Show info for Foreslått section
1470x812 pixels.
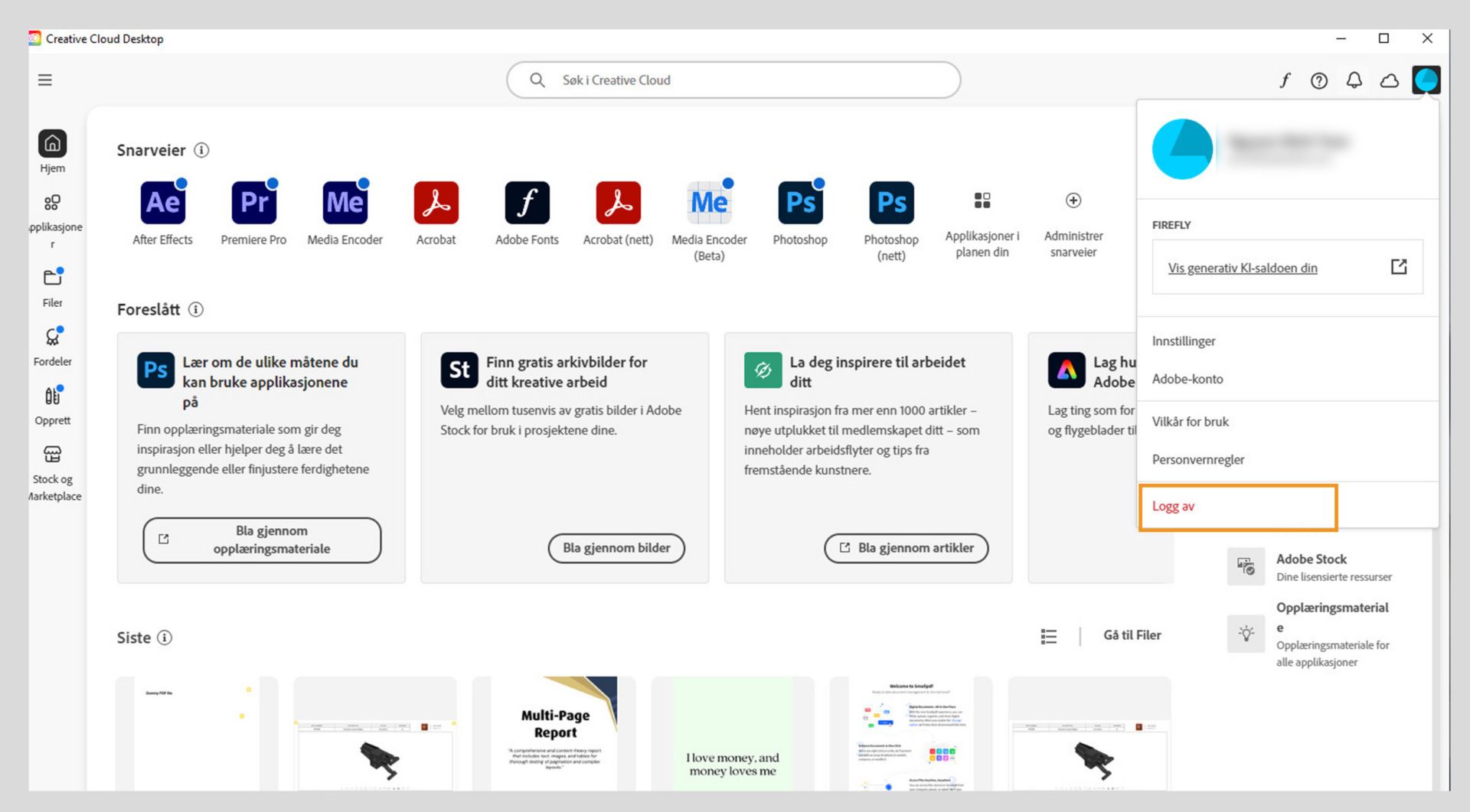[196, 309]
